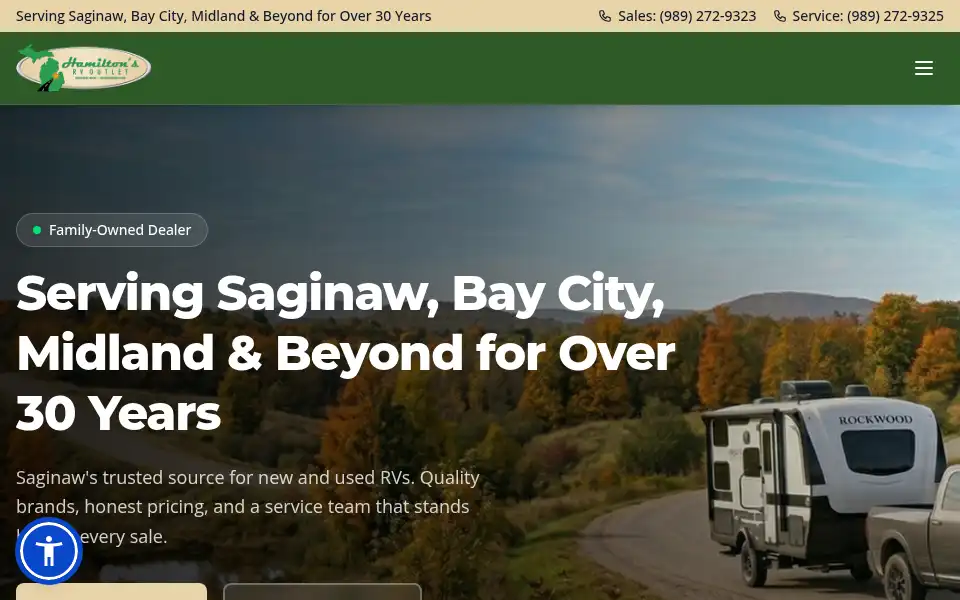
Task: Click the main hero headline
Action: coord(346,353)
